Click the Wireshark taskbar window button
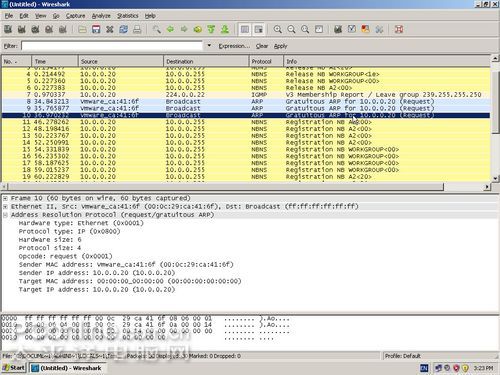This screenshot has height=375, width=500. (x=67, y=368)
